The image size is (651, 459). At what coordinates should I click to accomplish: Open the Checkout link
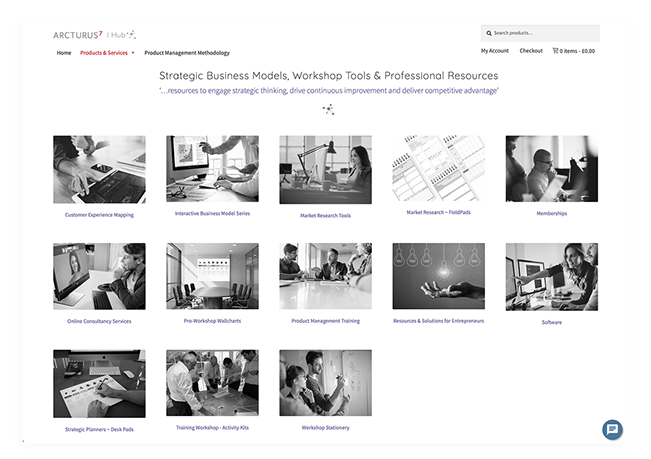[531, 50]
